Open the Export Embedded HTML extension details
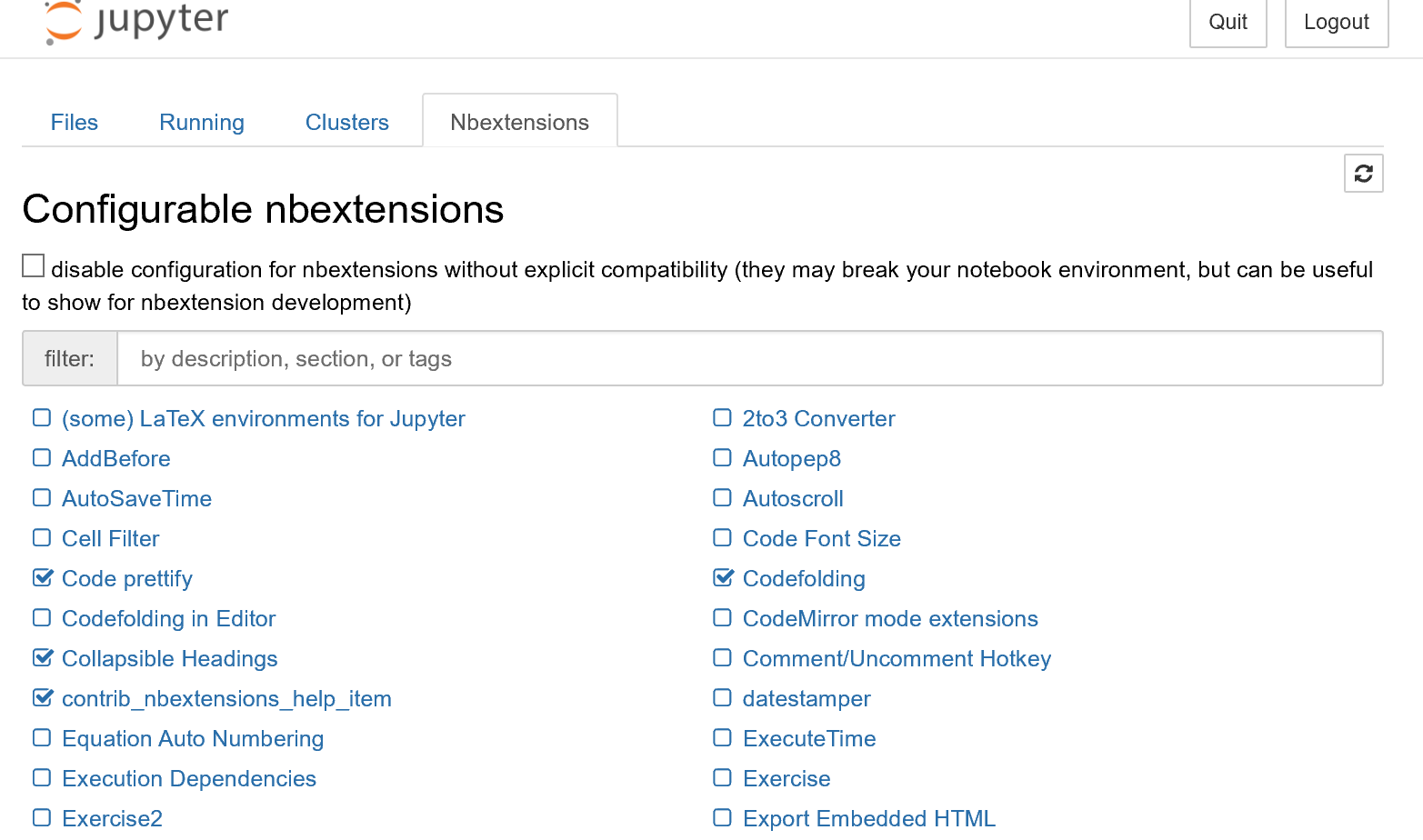Screen dimensions: 1423x840 click(868, 817)
